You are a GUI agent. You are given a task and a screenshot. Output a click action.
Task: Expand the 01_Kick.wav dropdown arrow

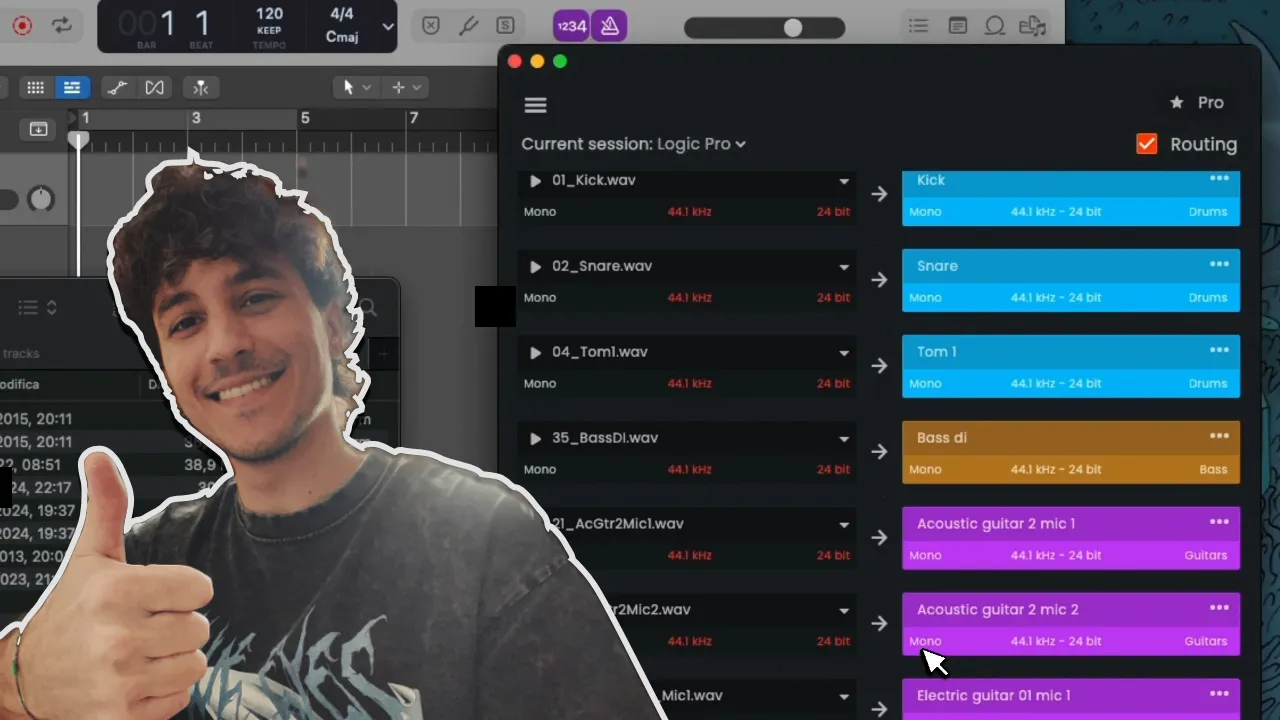[x=844, y=182]
